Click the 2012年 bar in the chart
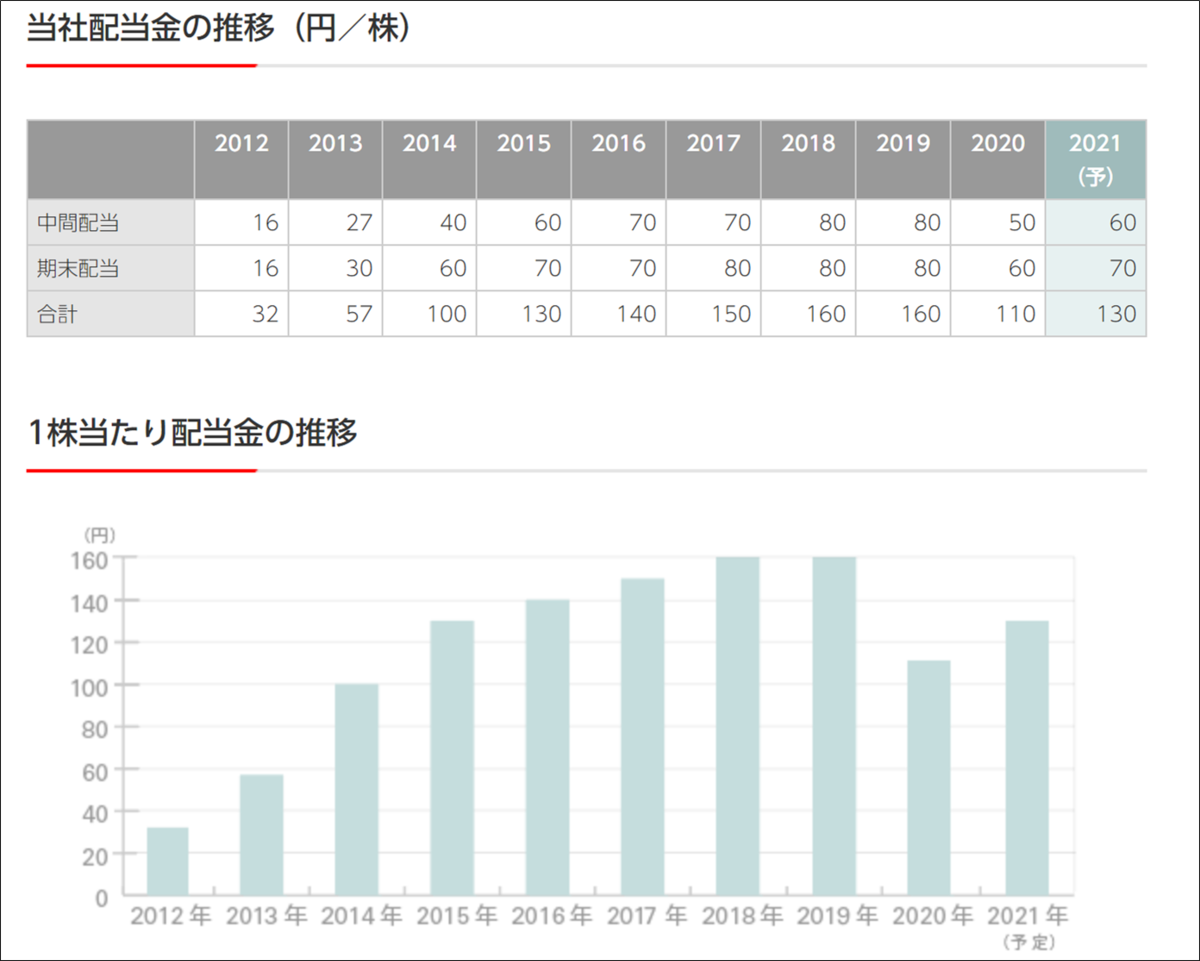This screenshot has height=961, width=1200. click(167, 861)
